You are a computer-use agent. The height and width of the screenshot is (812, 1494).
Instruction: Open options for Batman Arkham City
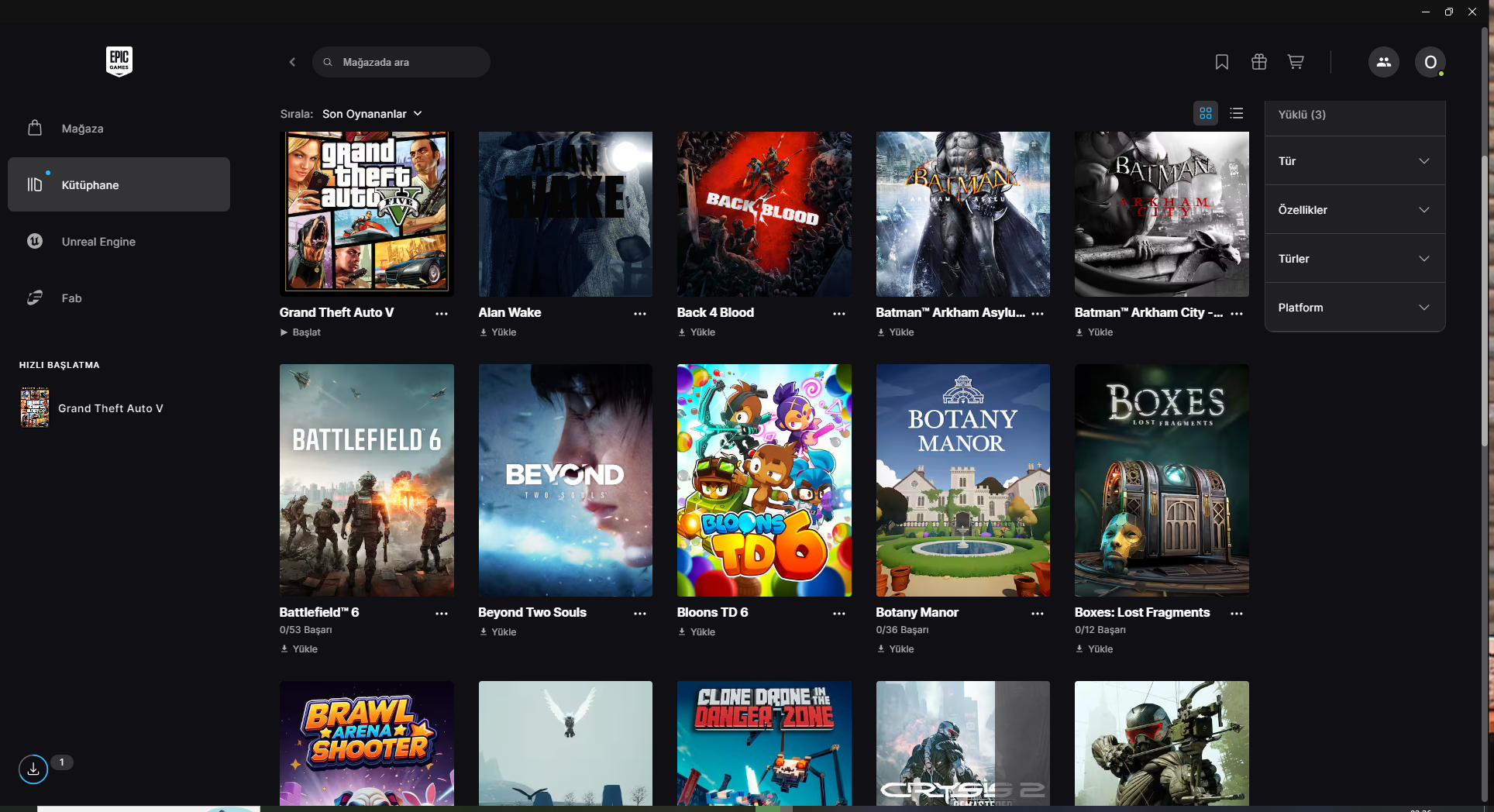click(1237, 313)
